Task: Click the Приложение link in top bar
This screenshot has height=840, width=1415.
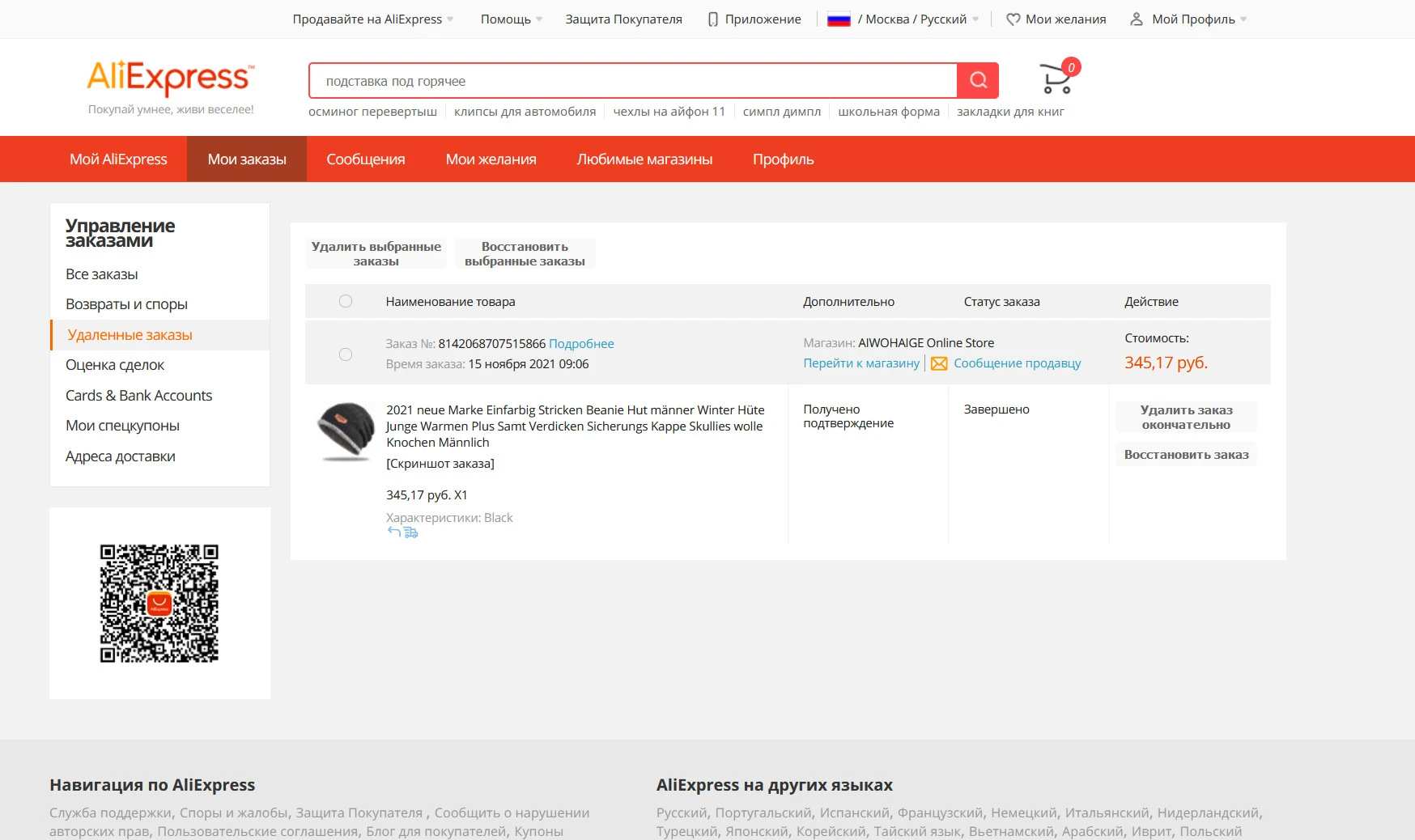Action: pos(763,19)
